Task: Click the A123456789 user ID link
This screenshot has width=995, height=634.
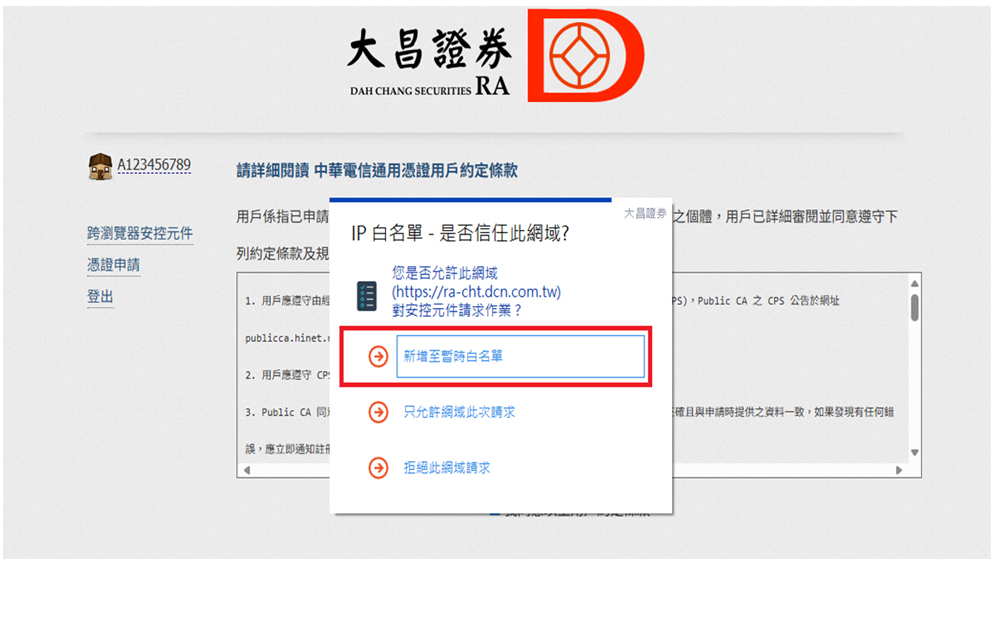Action: click(154, 165)
